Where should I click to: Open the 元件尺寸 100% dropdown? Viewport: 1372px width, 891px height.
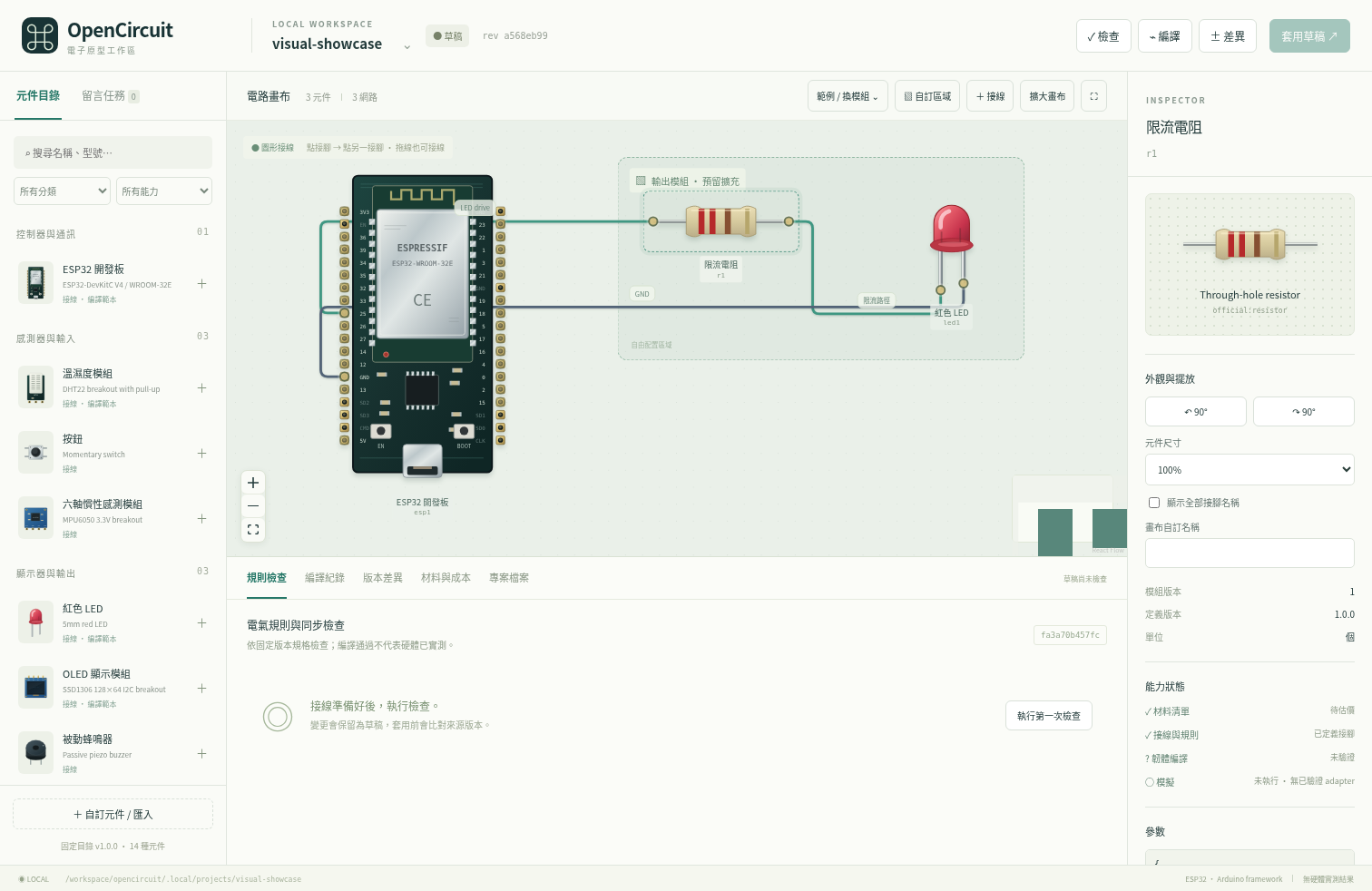coord(1249,470)
